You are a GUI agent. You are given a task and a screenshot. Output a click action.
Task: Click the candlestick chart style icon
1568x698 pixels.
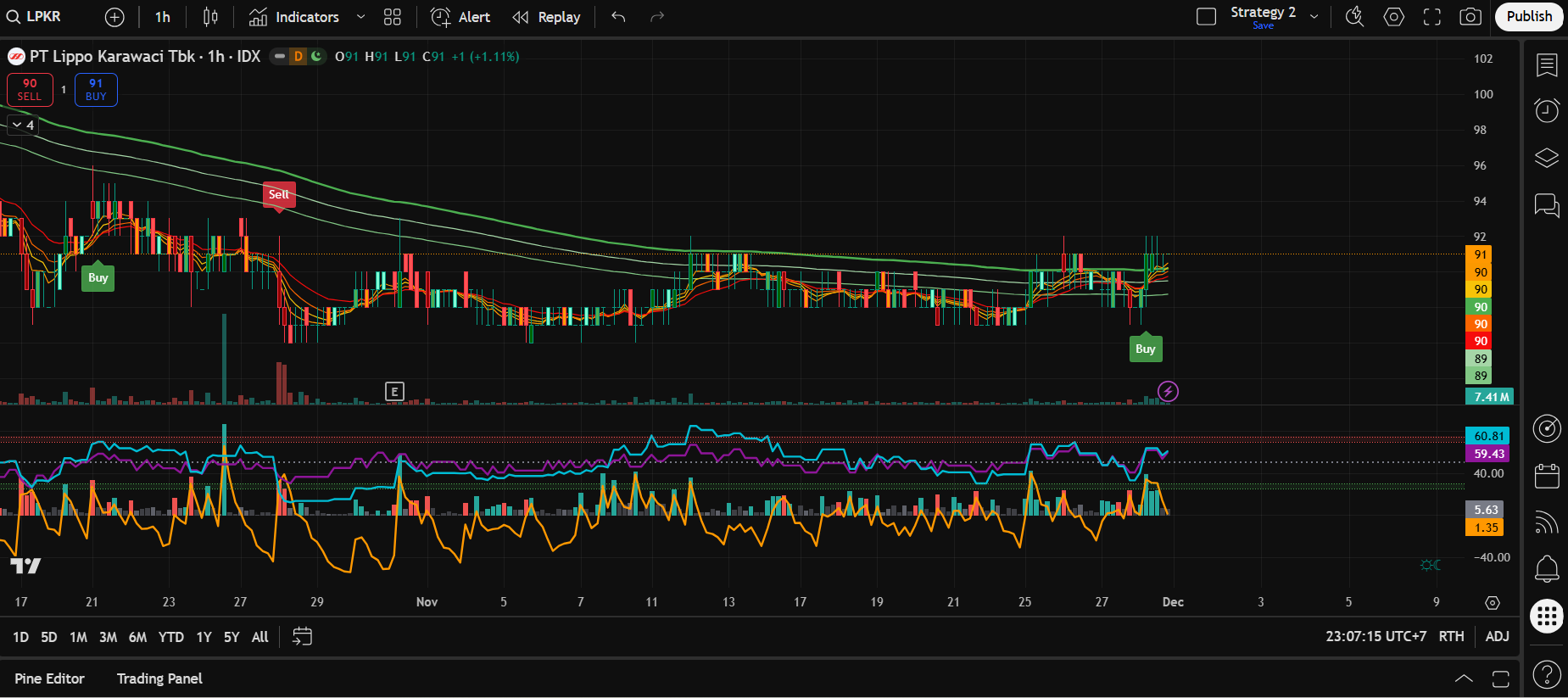coord(210,17)
